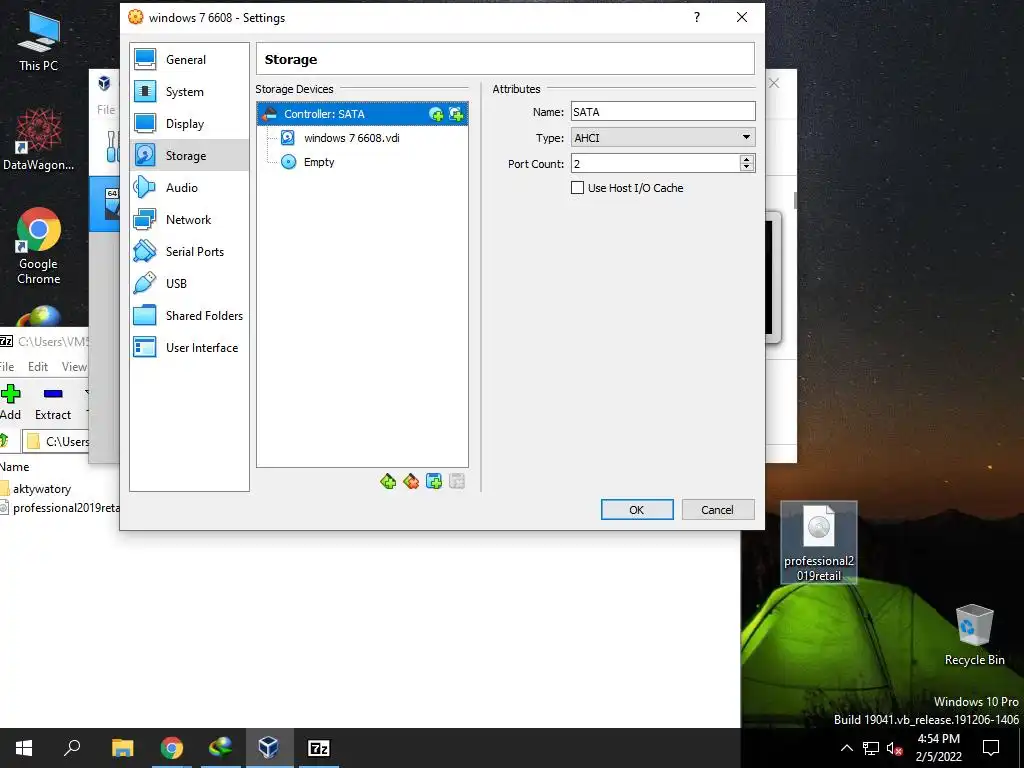The height and width of the screenshot is (768, 1024).
Task: Open the Windows Start menu
Action: coord(24,748)
